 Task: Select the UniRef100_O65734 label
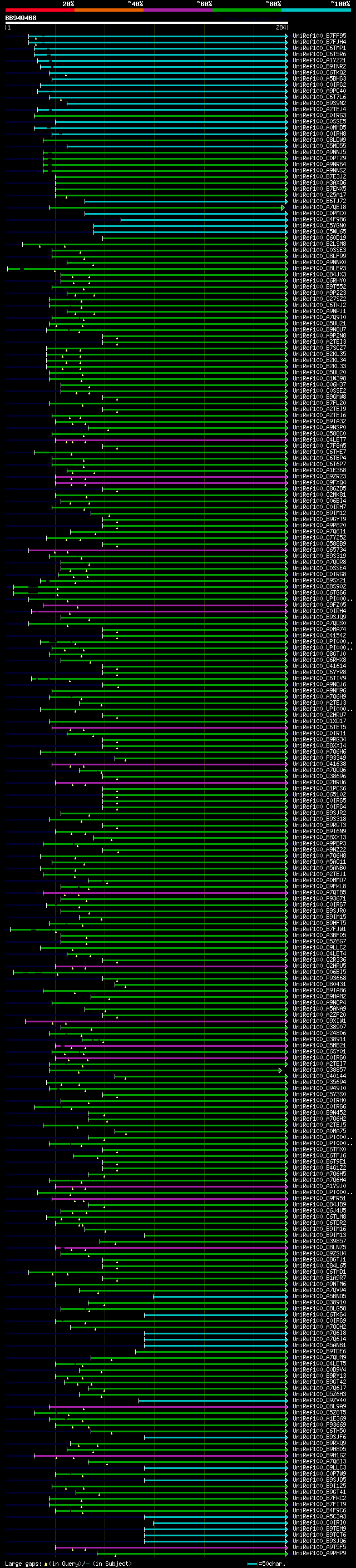point(319,550)
